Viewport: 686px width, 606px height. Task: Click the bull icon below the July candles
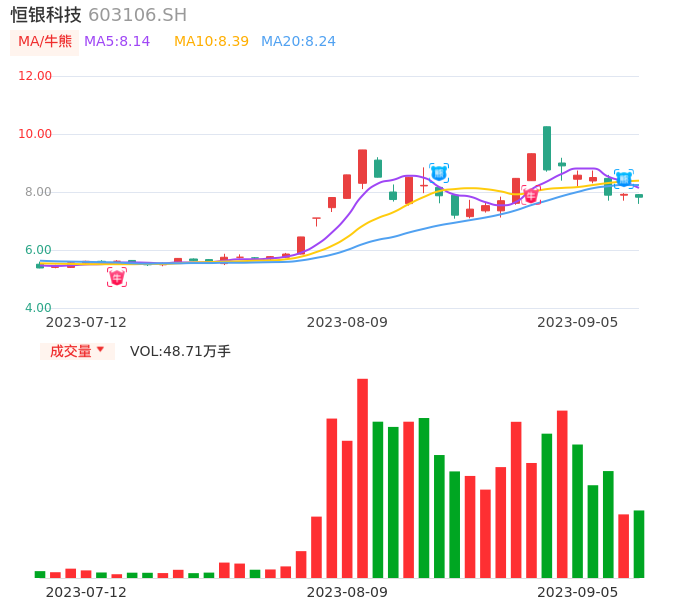click(117, 277)
